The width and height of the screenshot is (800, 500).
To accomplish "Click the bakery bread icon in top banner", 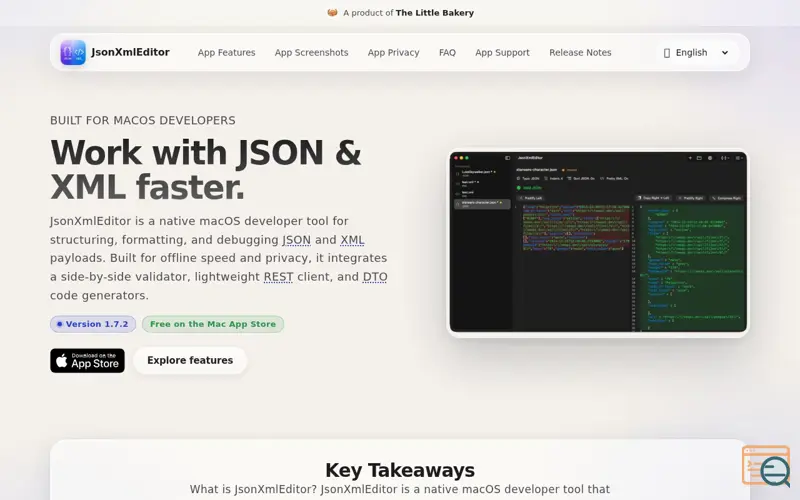I will click(x=332, y=13).
